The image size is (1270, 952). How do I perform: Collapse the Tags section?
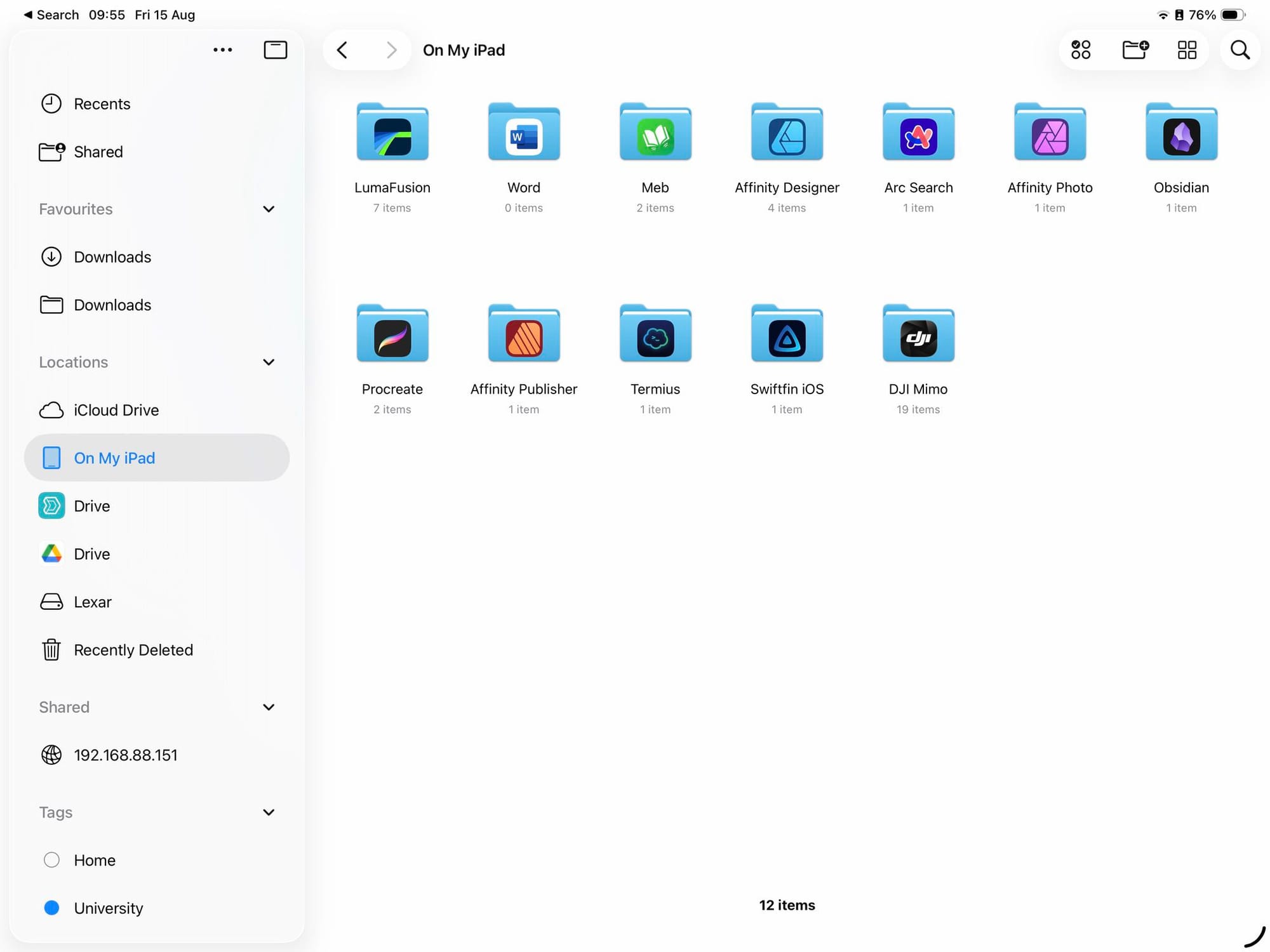pyautogui.click(x=269, y=812)
